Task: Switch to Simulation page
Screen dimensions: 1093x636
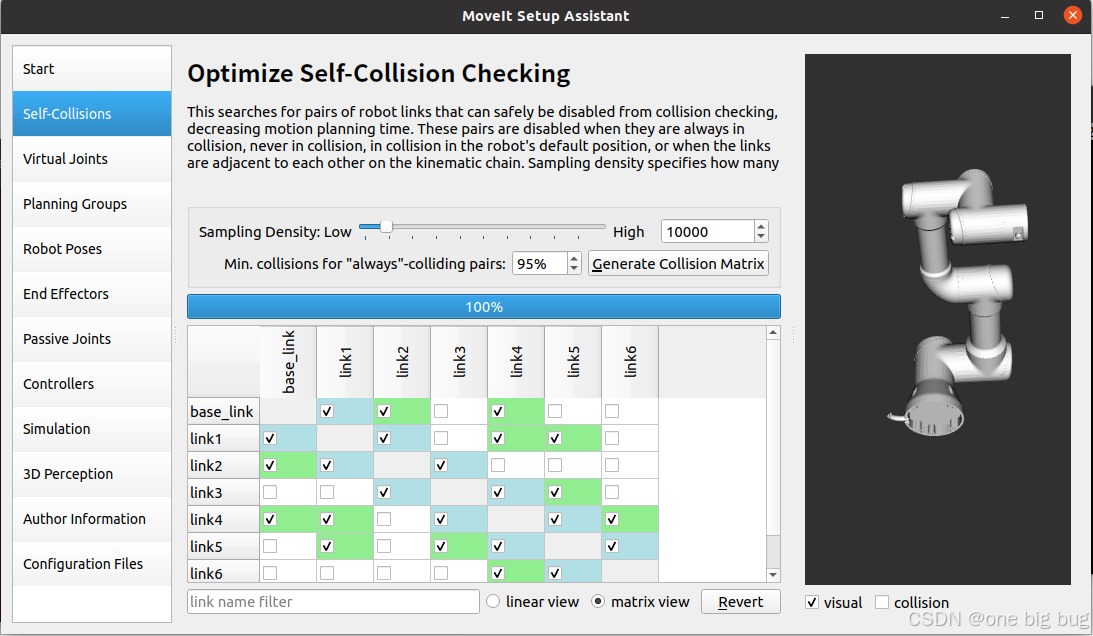Action: pyautogui.click(x=92, y=429)
